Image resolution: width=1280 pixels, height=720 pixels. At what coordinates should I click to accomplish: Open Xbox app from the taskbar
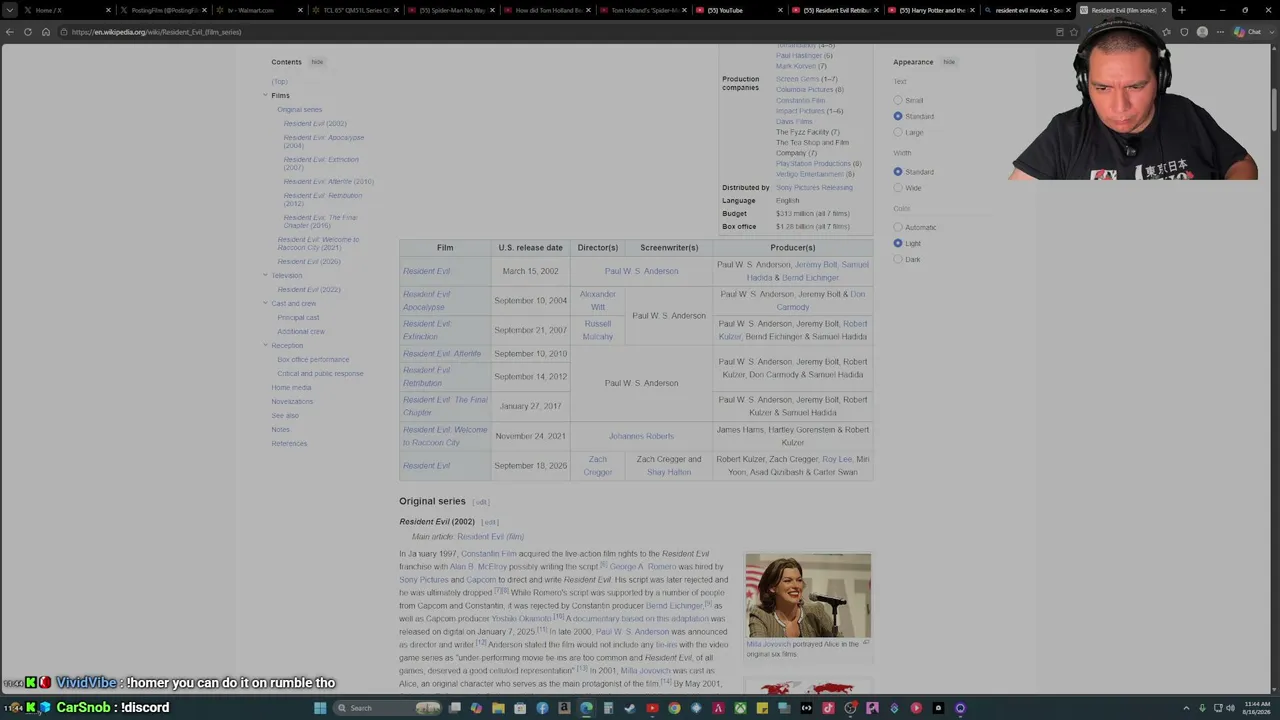(740, 708)
